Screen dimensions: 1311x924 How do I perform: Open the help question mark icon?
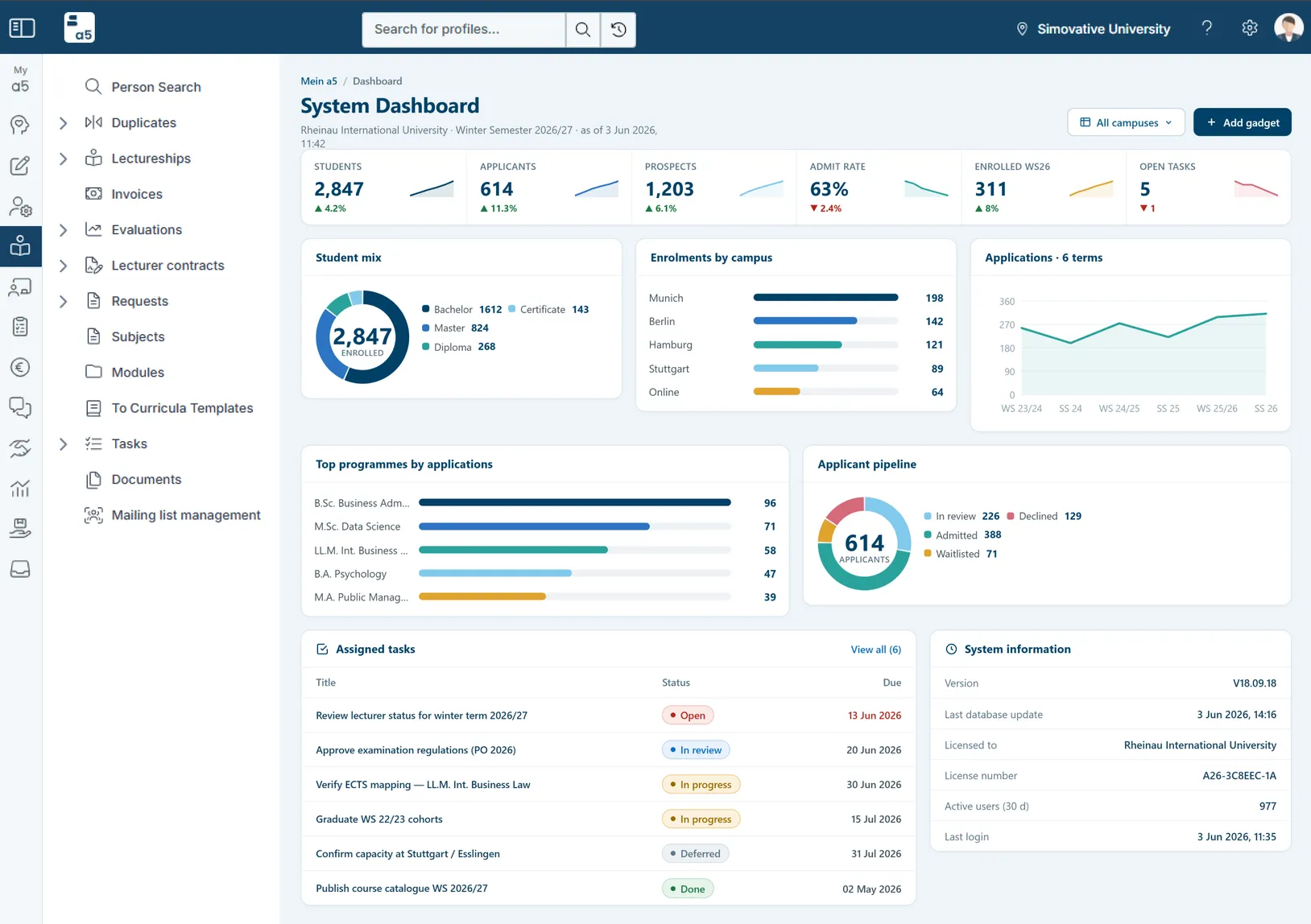1206,28
